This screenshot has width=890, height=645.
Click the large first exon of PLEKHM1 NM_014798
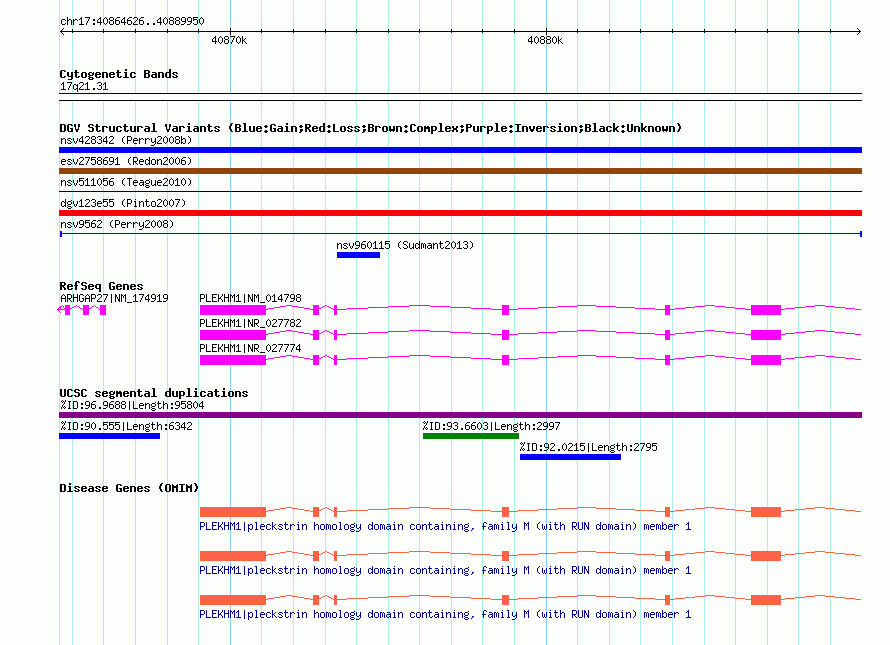click(x=233, y=309)
